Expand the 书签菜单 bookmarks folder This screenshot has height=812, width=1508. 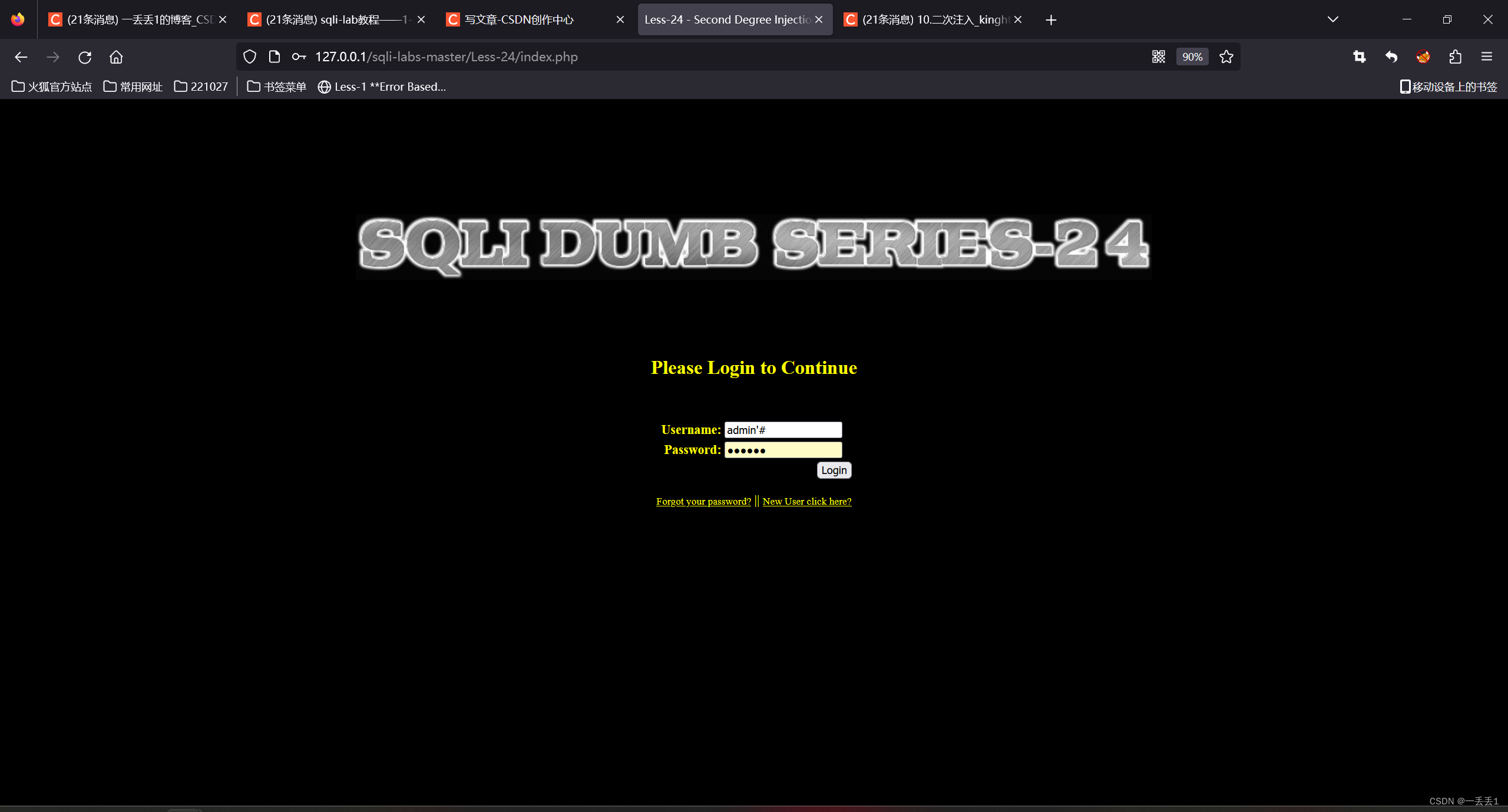(x=276, y=86)
